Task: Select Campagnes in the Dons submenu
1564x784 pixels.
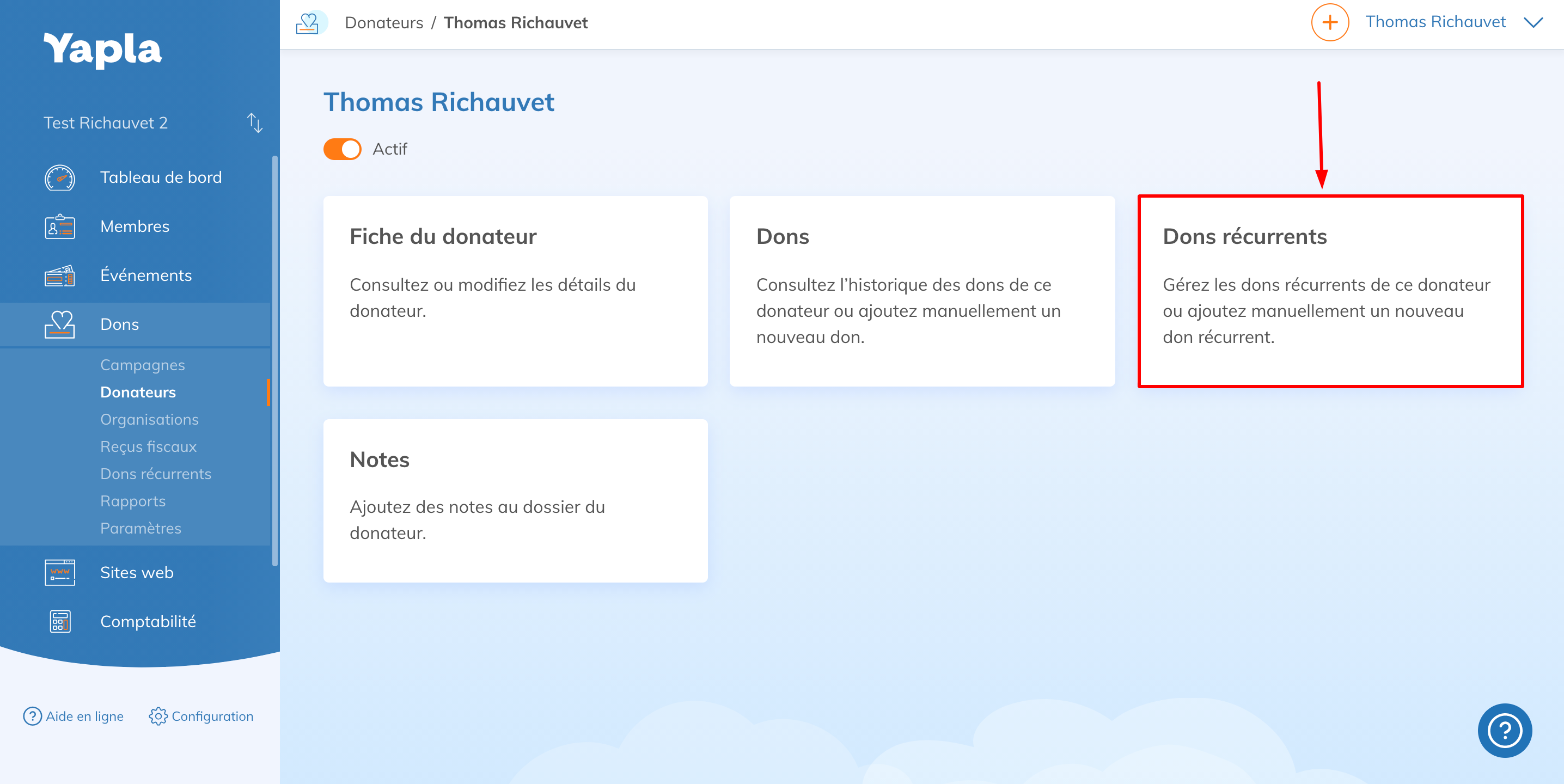Action: [143, 365]
